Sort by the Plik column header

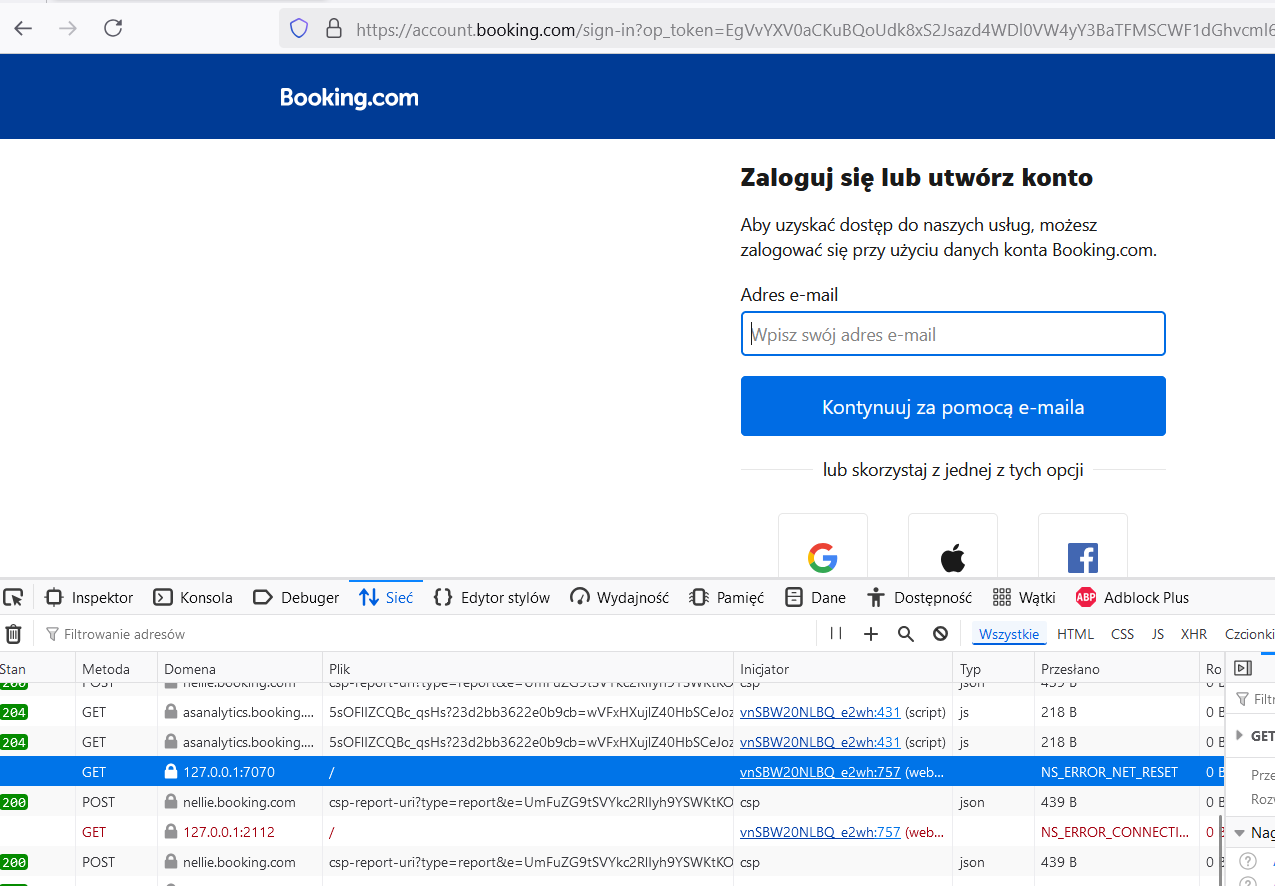coord(528,669)
